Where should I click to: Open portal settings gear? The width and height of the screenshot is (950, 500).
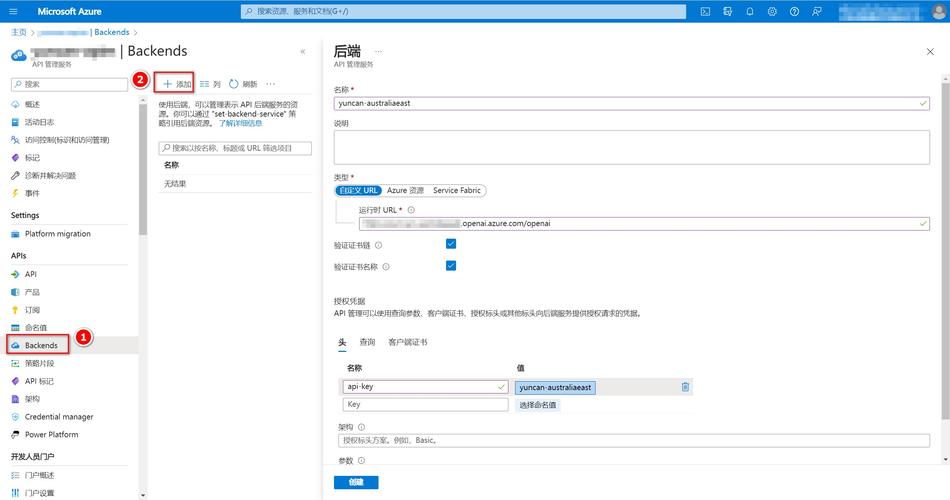(x=772, y=11)
